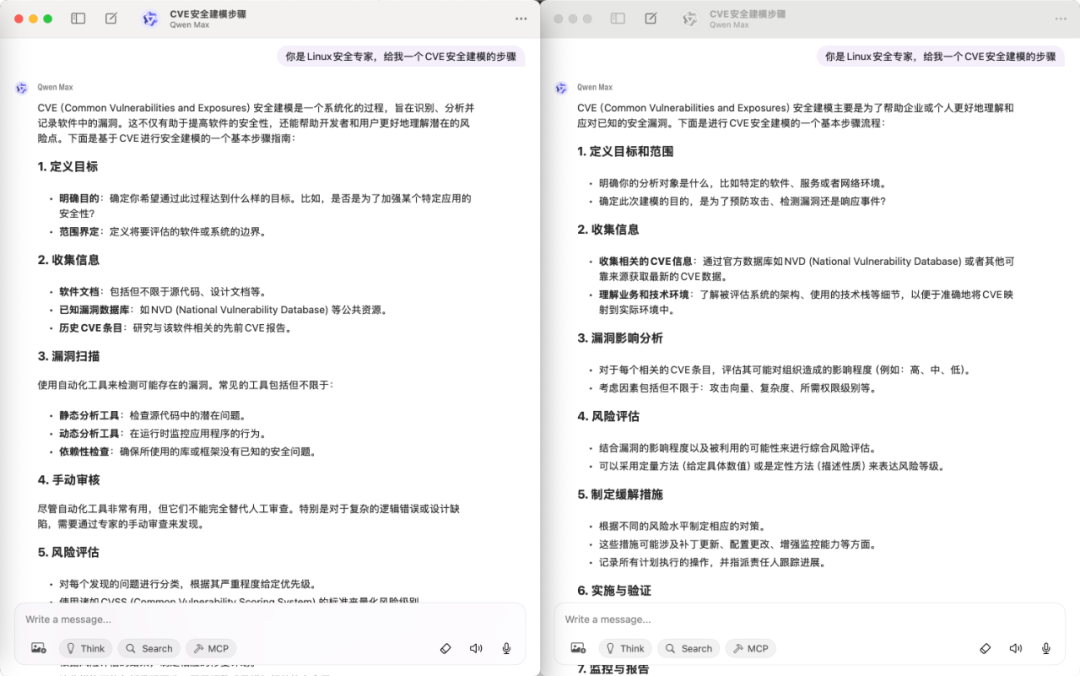The width and height of the screenshot is (1080, 676).
Task: Toggle MCP in the left message bar
Action: [211, 648]
